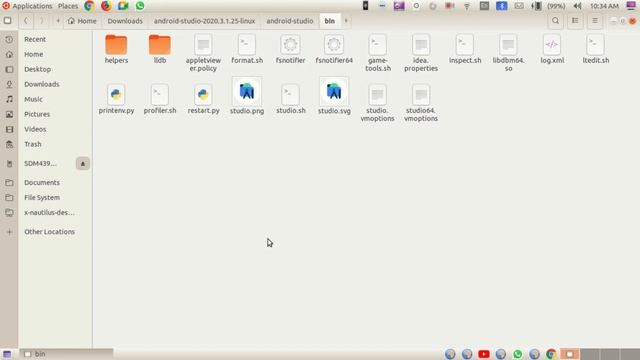Eject the SDM439 device
The image size is (640, 360).
click(83, 164)
